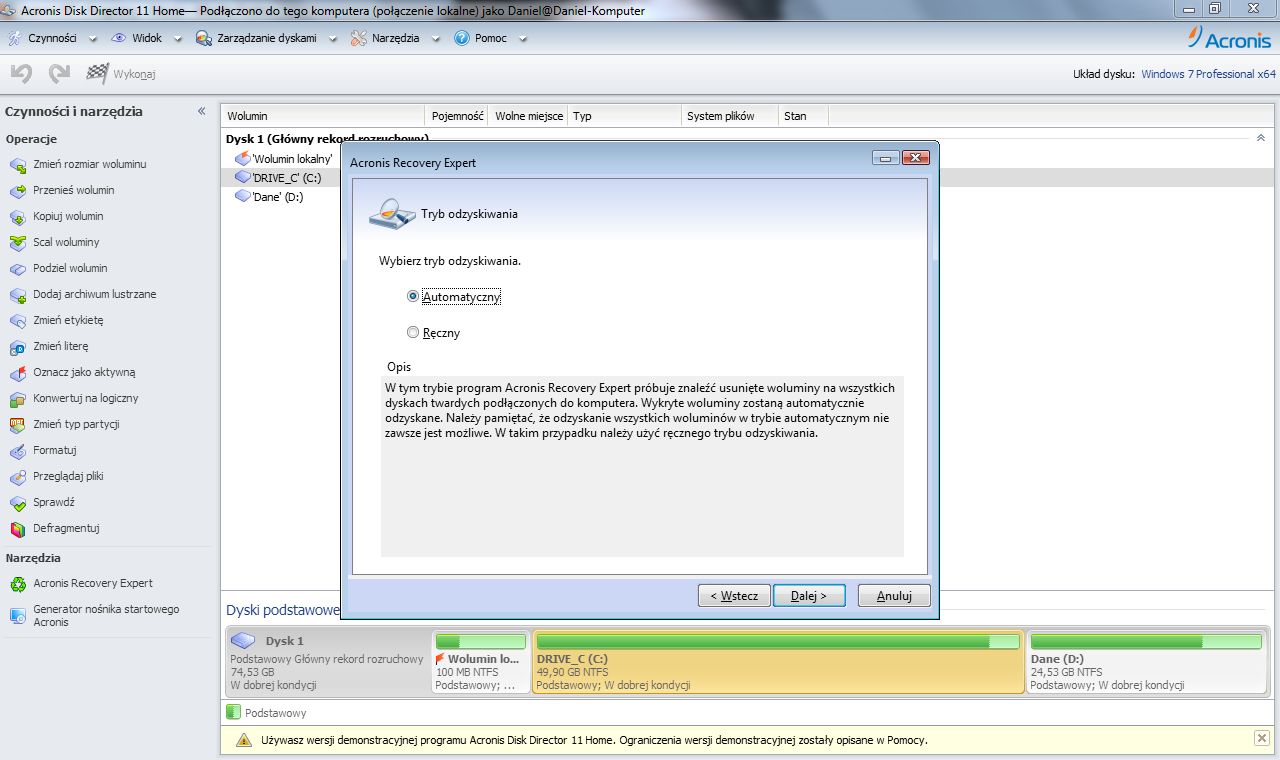Click the Podziel wolumin icon
This screenshot has width=1280, height=760.
[17, 269]
